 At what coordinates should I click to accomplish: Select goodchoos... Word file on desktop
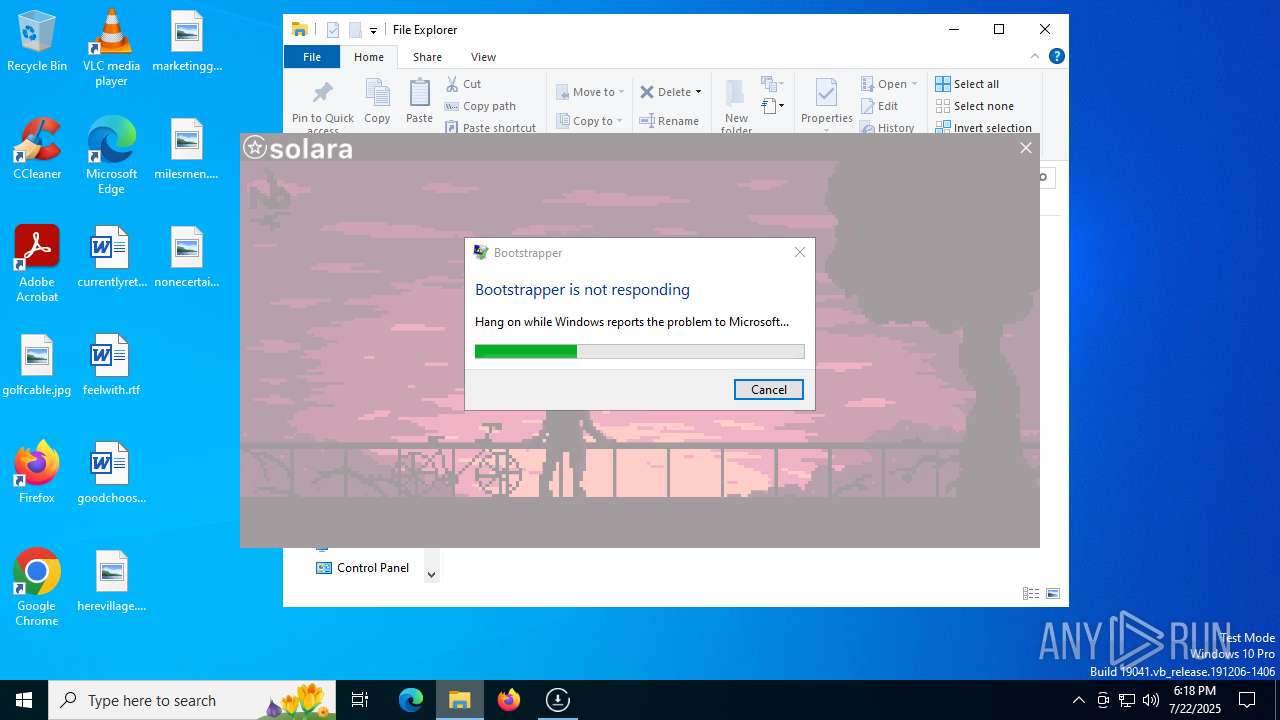coord(111,473)
